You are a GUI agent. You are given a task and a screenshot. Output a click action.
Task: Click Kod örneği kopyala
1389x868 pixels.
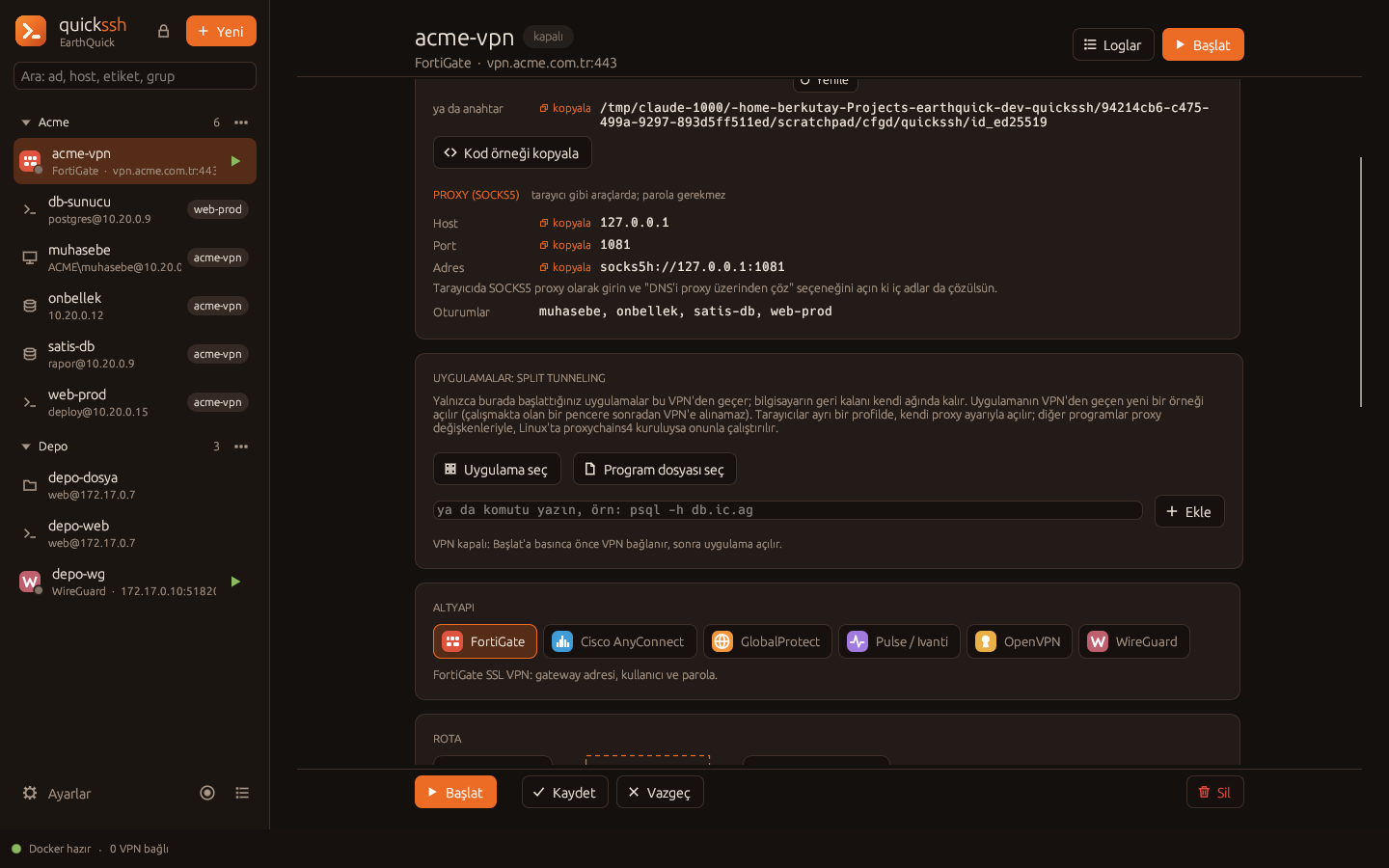512,152
